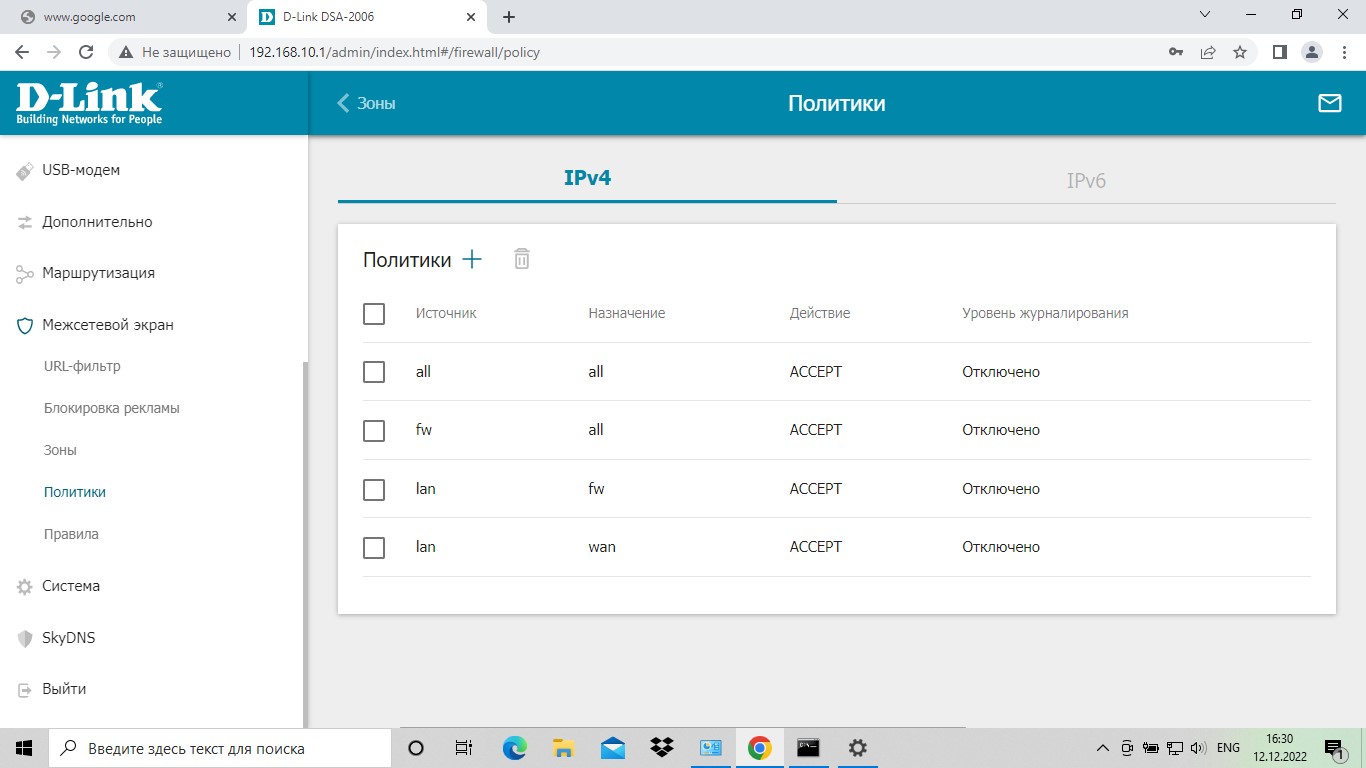1366x768 pixels.
Task: Switch to the IPv6 tab
Action: coord(1085,181)
